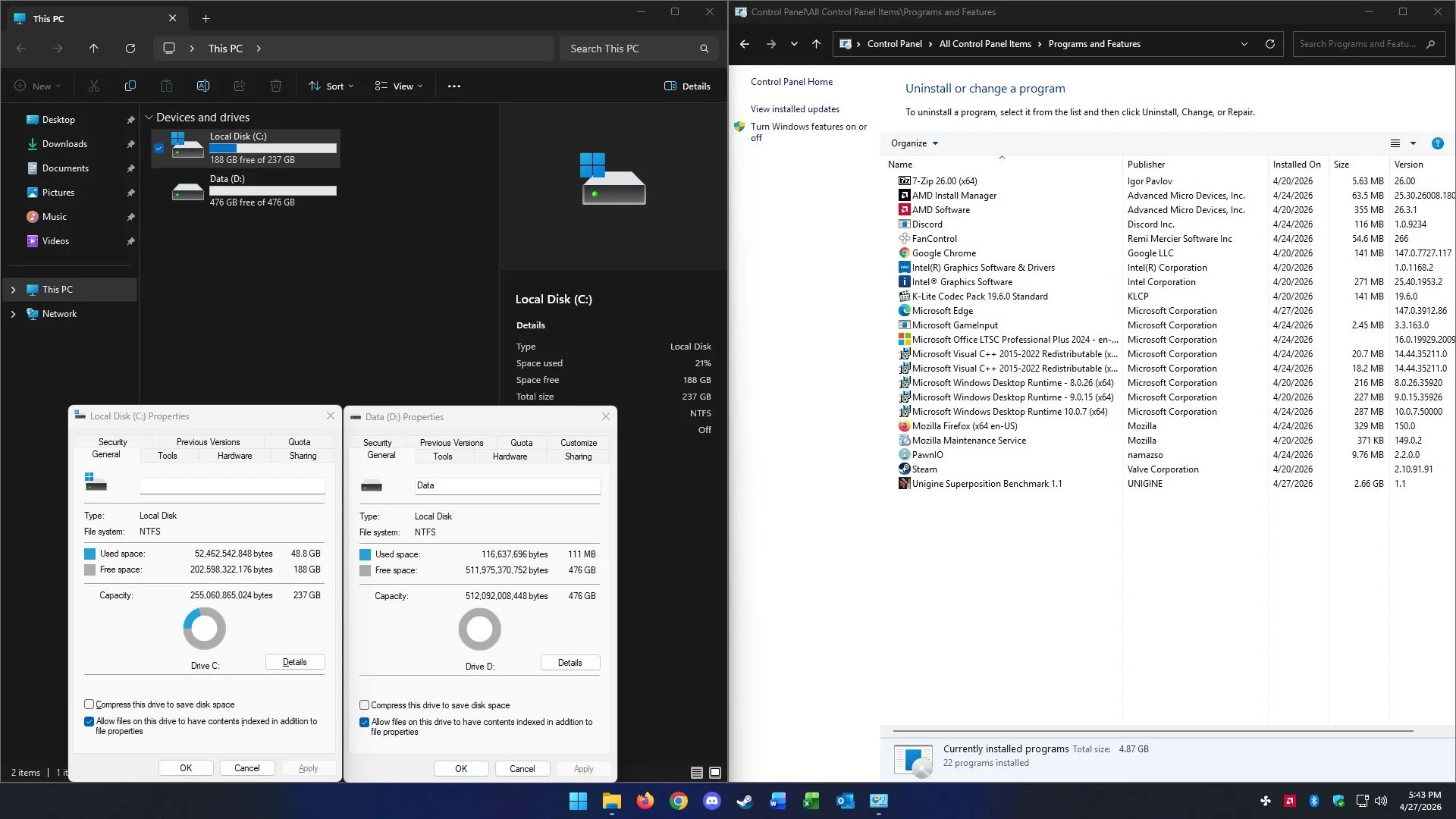The image size is (1456, 819).
Task: Go up one level in File Explorer
Action: pos(94,49)
